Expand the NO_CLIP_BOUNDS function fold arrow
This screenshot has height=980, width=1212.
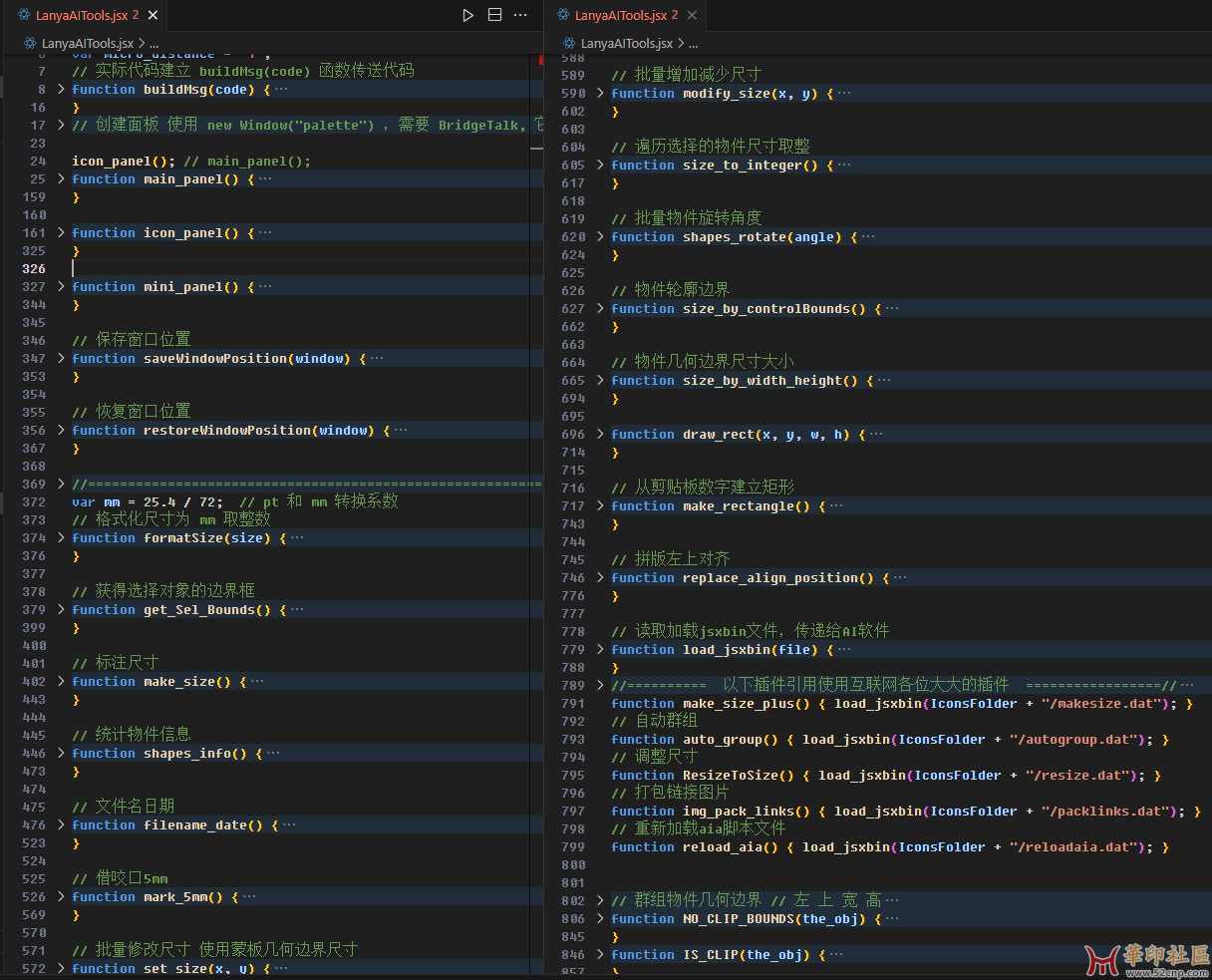(x=600, y=919)
